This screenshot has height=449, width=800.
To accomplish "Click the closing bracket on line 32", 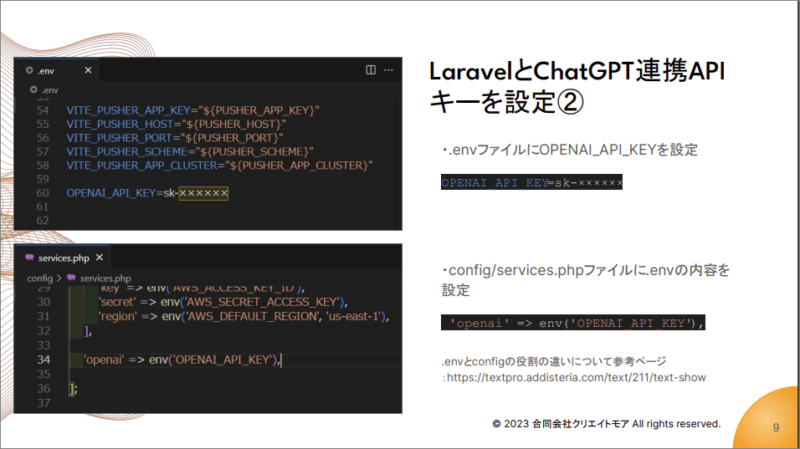I will point(88,331).
